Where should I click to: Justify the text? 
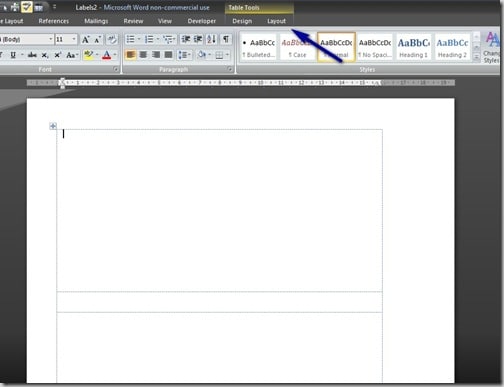click(x=169, y=55)
